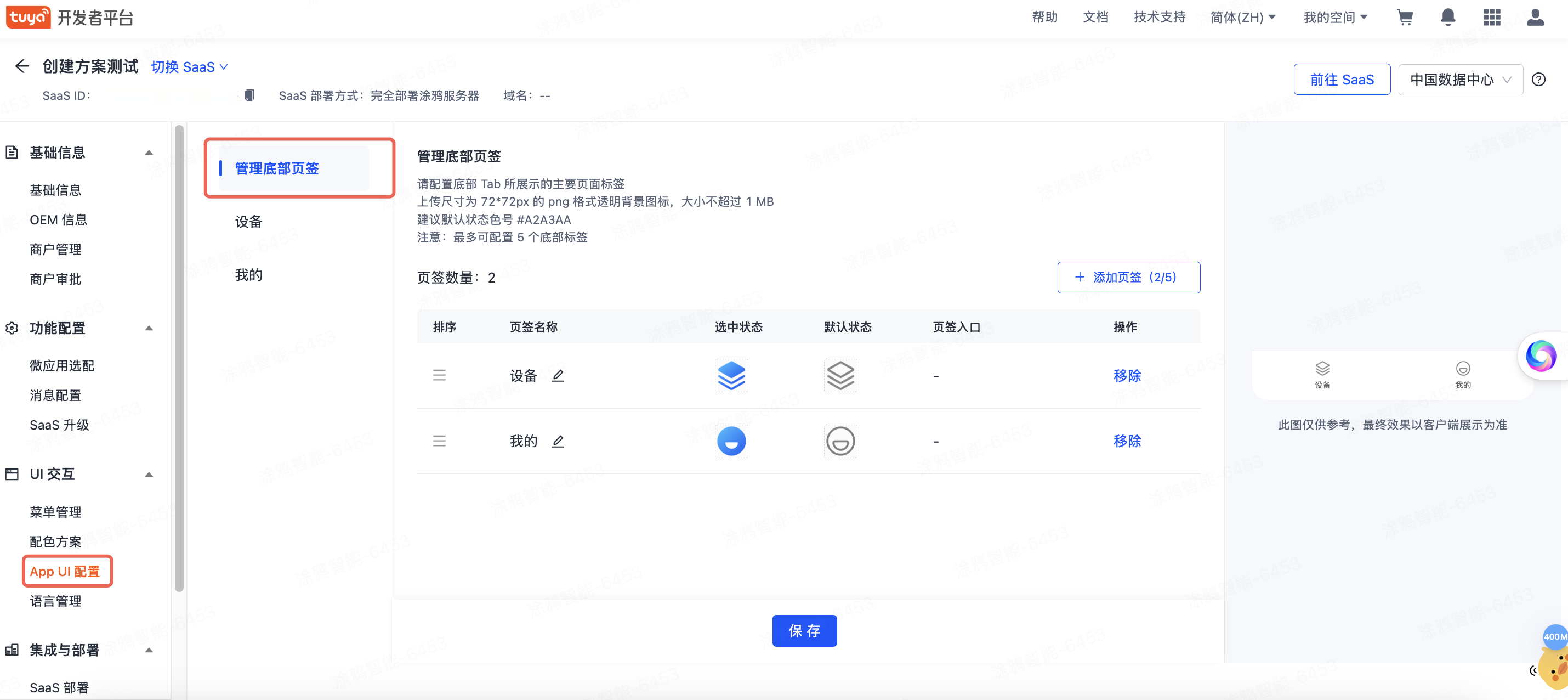Screen dimensions: 1568x700
Task: Open the 简体(ZH) language dropdown
Action: click(1242, 18)
